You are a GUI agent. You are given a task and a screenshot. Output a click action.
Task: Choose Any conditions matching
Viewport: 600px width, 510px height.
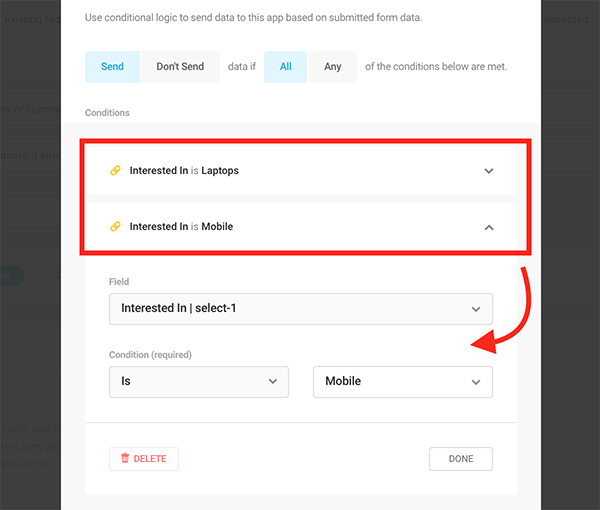pyautogui.click(x=332, y=67)
